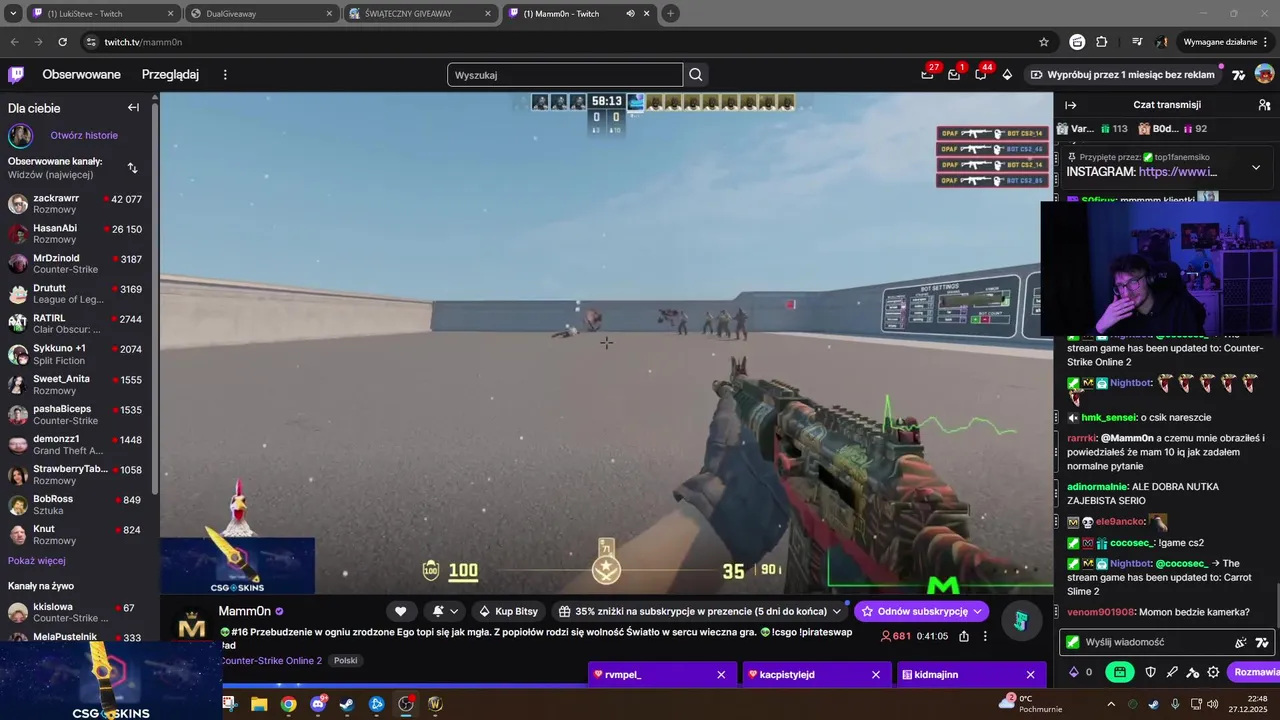
Task: Dismiss the kacpistylejd notification
Action: [876, 675]
